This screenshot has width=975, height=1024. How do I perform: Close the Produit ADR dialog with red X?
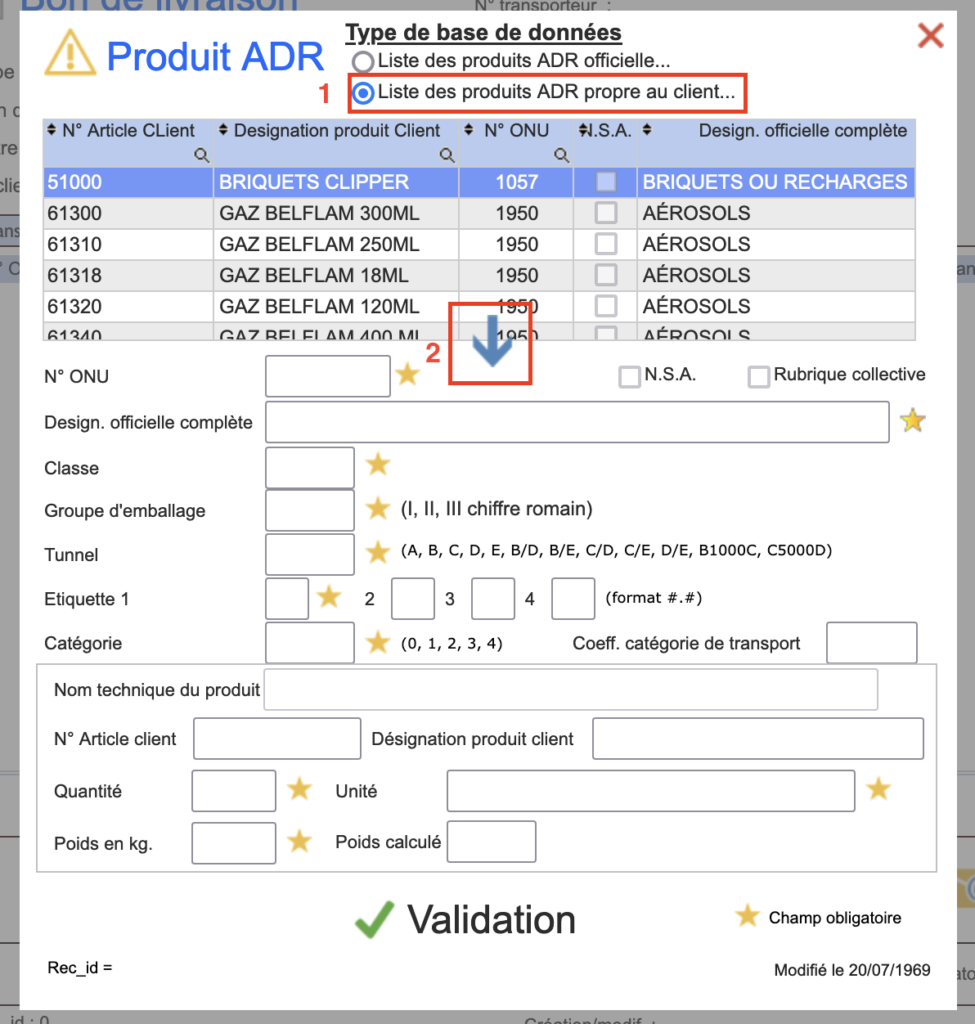tap(930, 36)
